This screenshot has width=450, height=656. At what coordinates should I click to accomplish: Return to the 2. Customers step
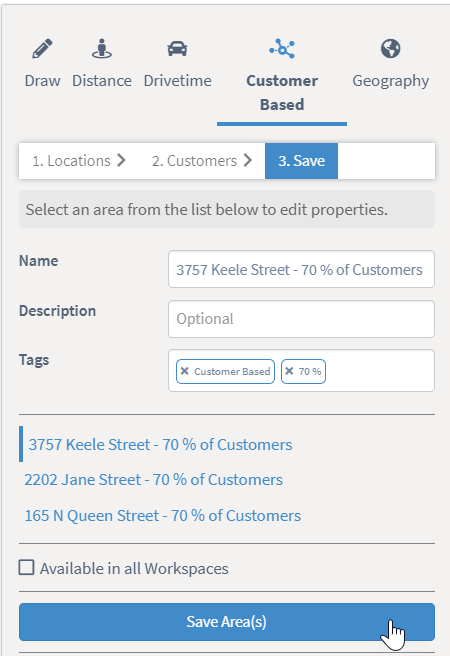coord(194,161)
